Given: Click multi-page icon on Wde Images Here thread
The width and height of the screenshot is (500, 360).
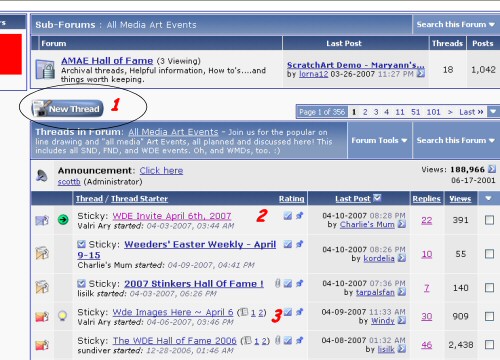Looking at the screenshot, I should (x=244, y=312).
